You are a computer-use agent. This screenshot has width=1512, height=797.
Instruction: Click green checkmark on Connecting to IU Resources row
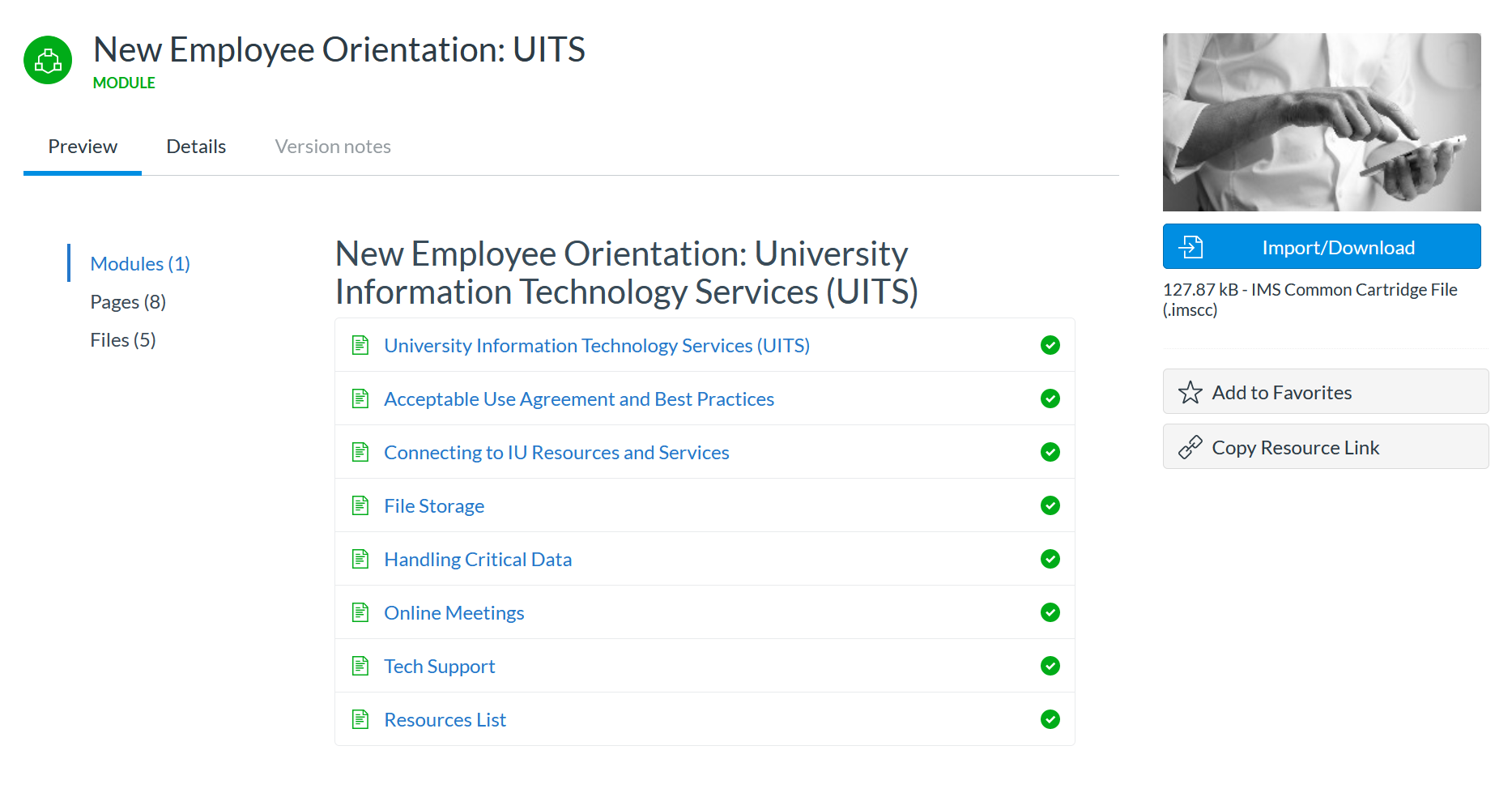point(1050,452)
